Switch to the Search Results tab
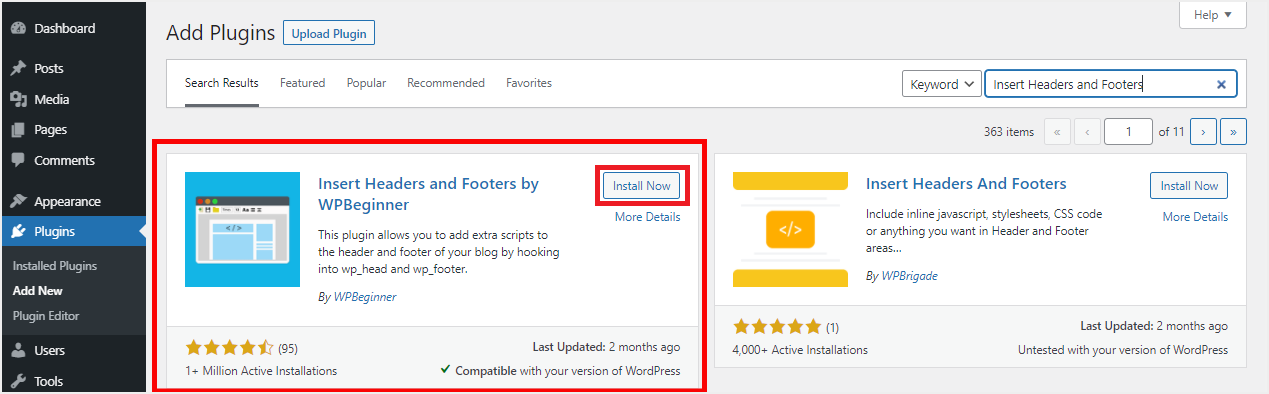Viewport: 1269px width, 394px height. click(222, 83)
